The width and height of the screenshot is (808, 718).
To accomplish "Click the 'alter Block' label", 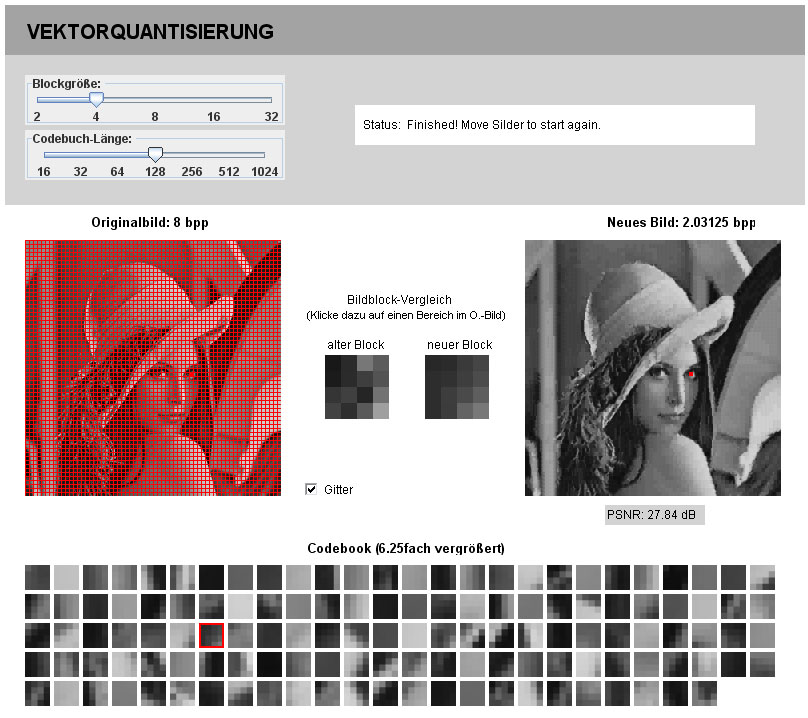I will [356, 345].
